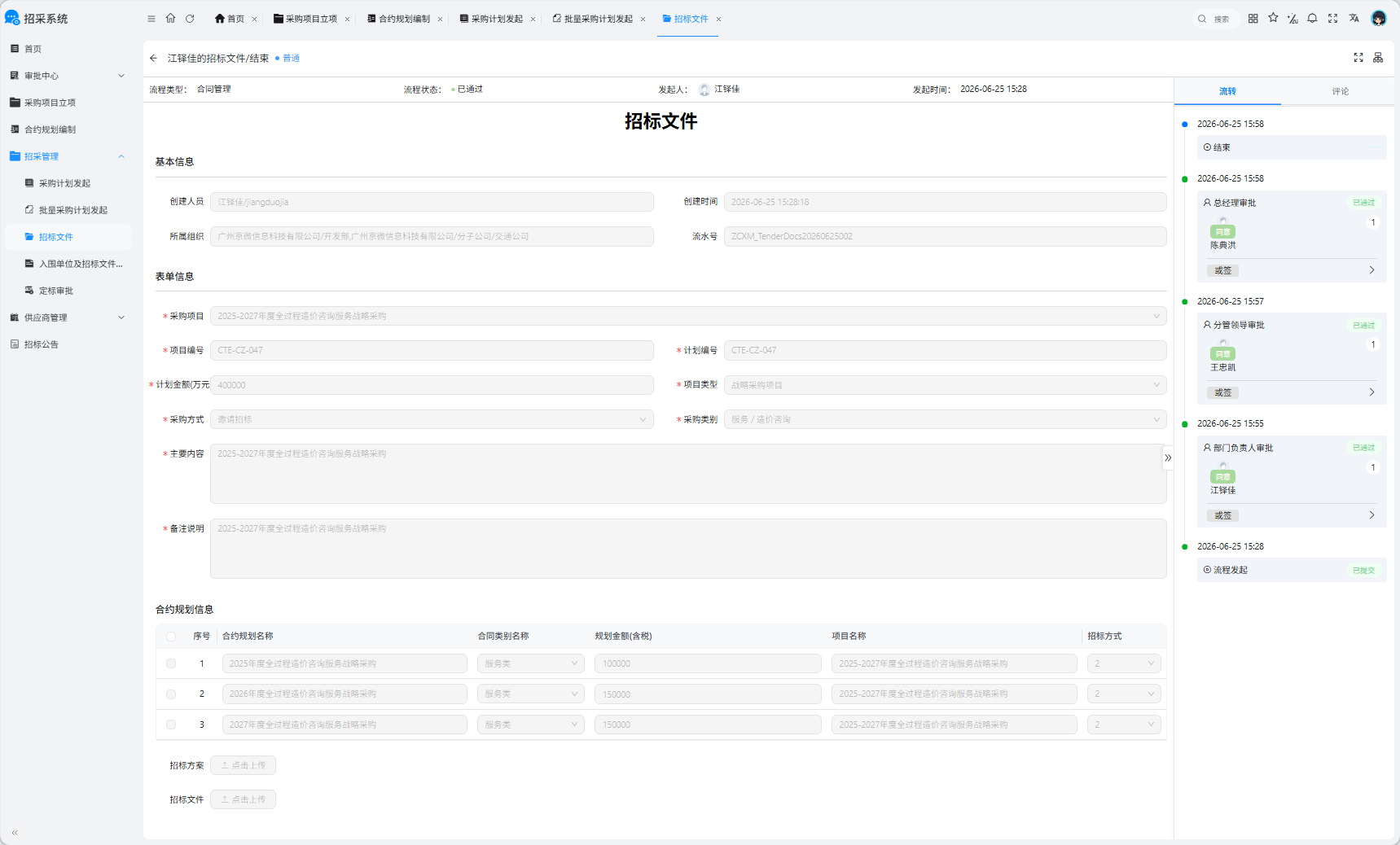Click 点击上传 button for 招标方案
The height and width of the screenshot is (845, 1400).
point(243,765)
